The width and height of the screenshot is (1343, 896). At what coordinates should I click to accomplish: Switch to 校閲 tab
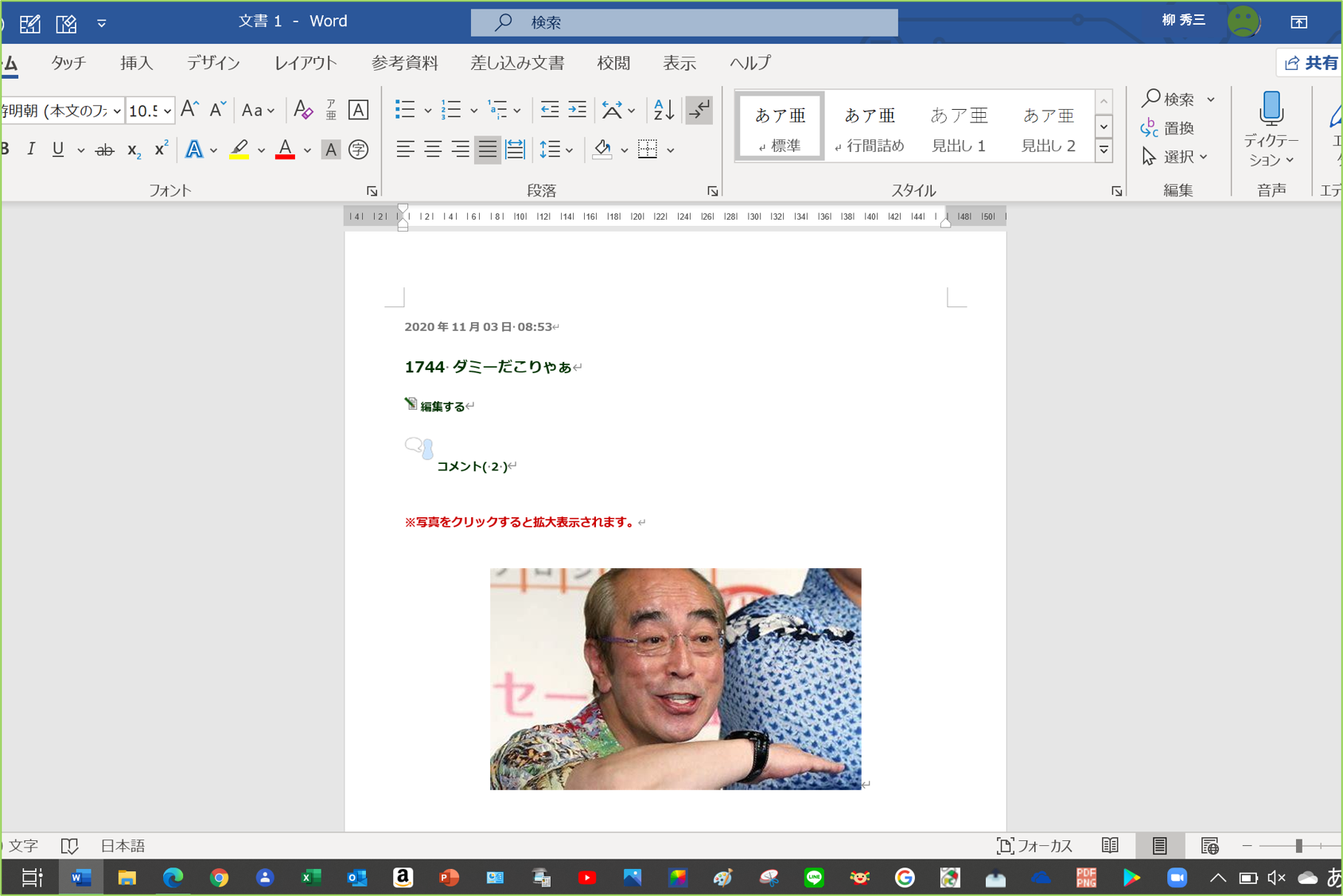pos(613,63)
